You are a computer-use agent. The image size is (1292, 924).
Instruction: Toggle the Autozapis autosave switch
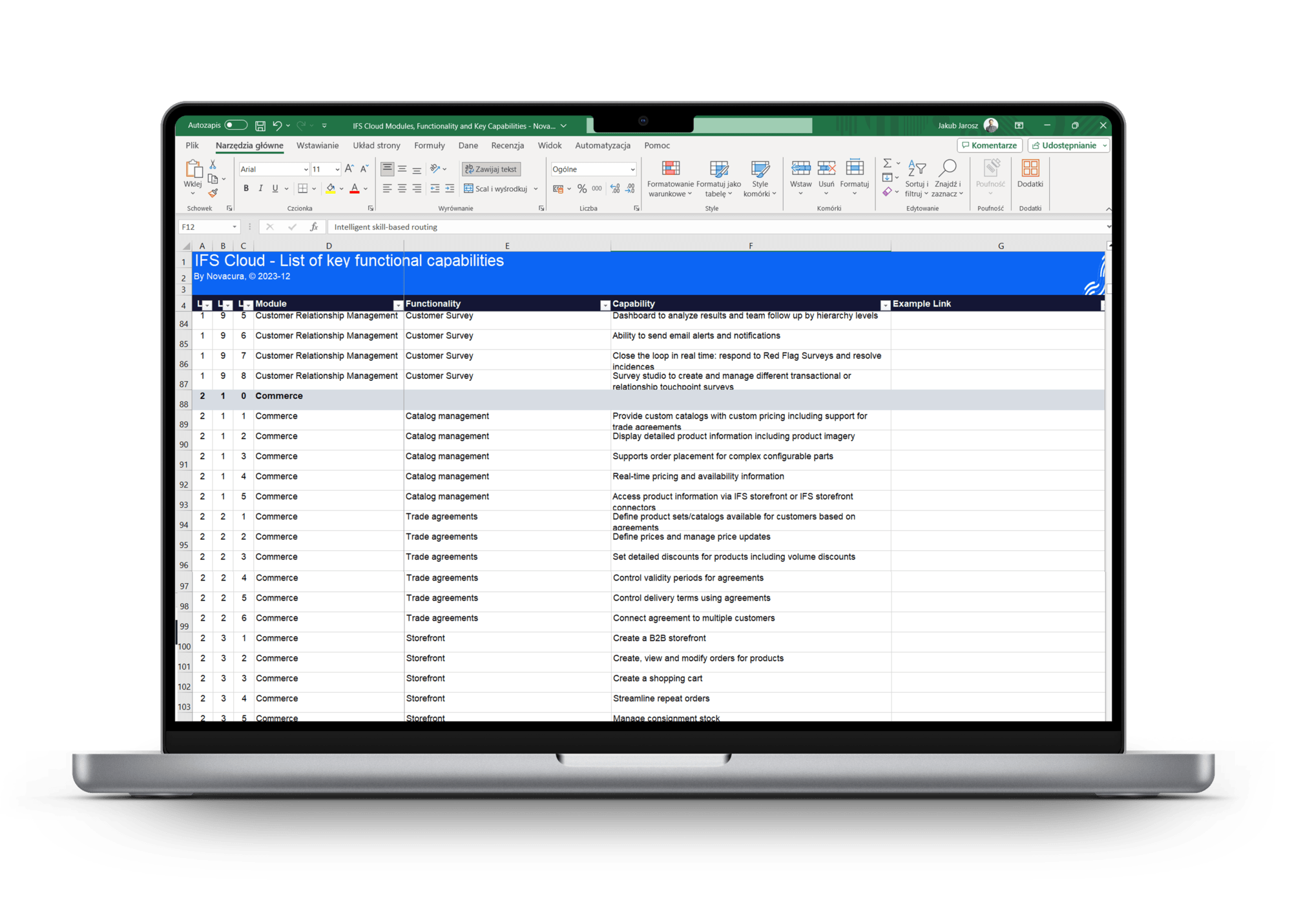click(236, 125)
